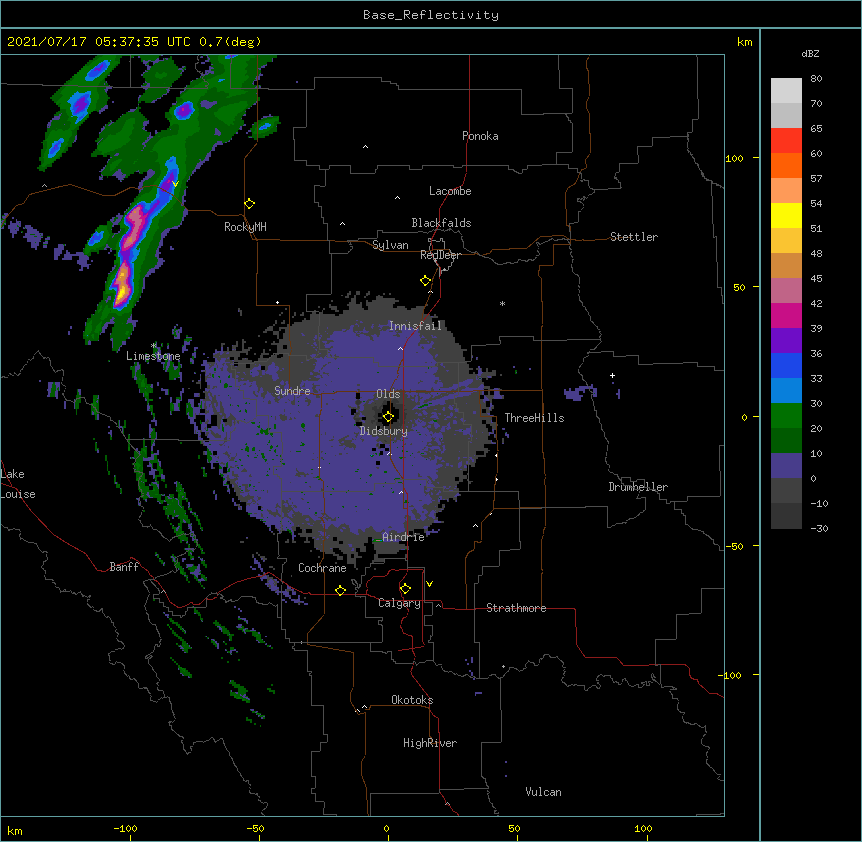Screen dimensions: 862x842
Task: Click the RedDeer city label
Action: click(440, 255)
